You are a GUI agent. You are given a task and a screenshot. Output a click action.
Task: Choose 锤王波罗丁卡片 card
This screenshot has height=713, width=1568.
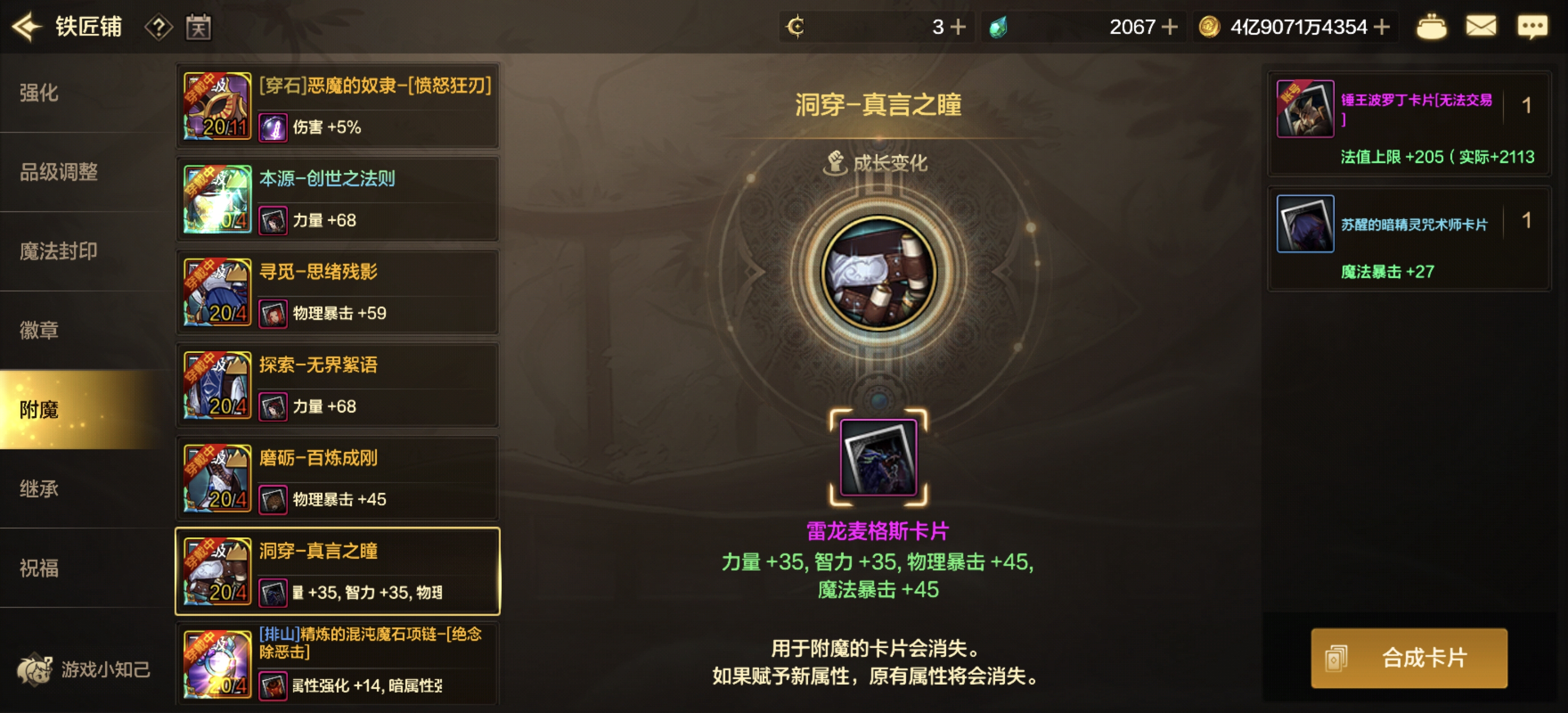click(1409, 124)
